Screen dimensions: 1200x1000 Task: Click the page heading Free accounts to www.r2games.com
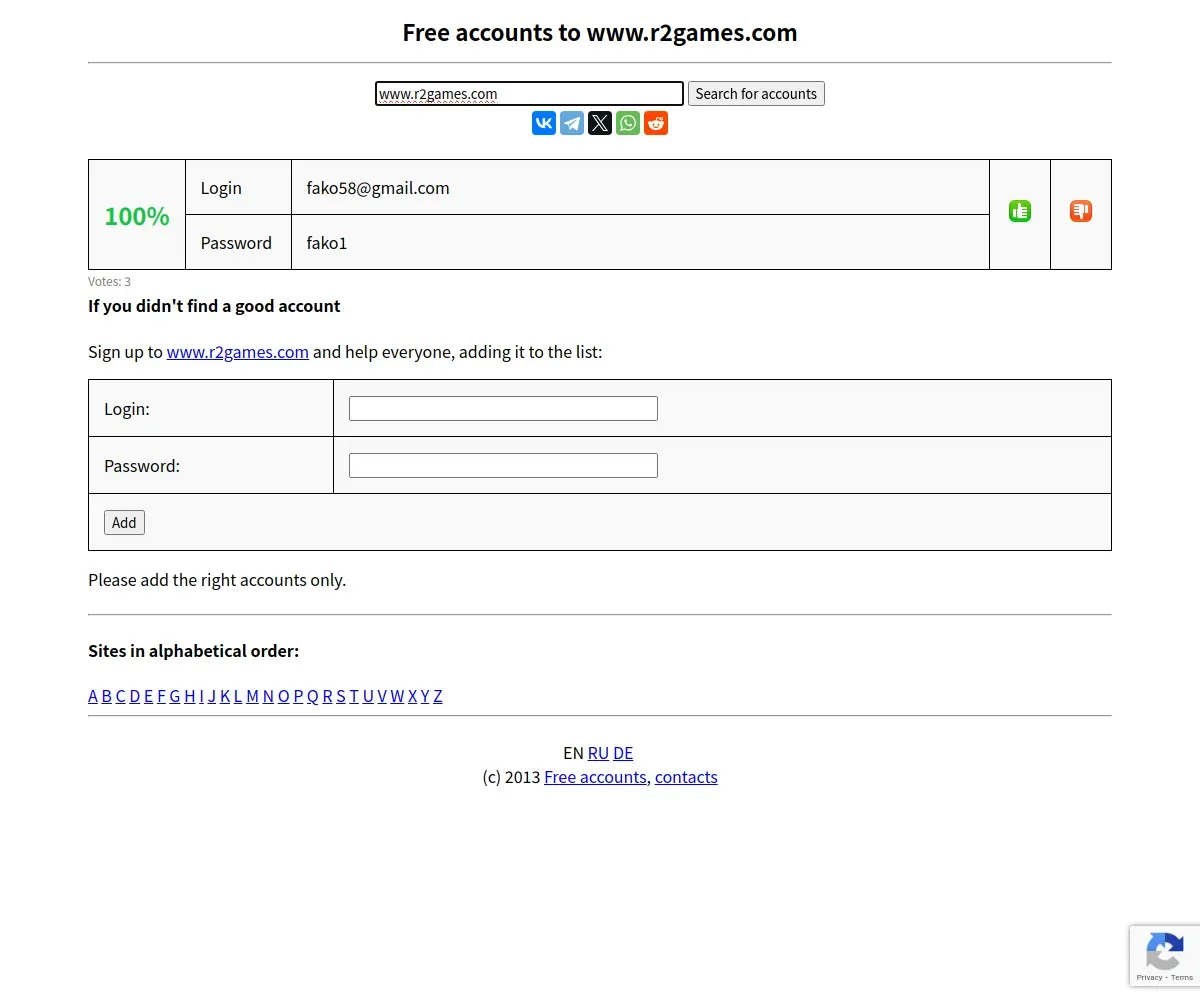[x=600, y=33]
